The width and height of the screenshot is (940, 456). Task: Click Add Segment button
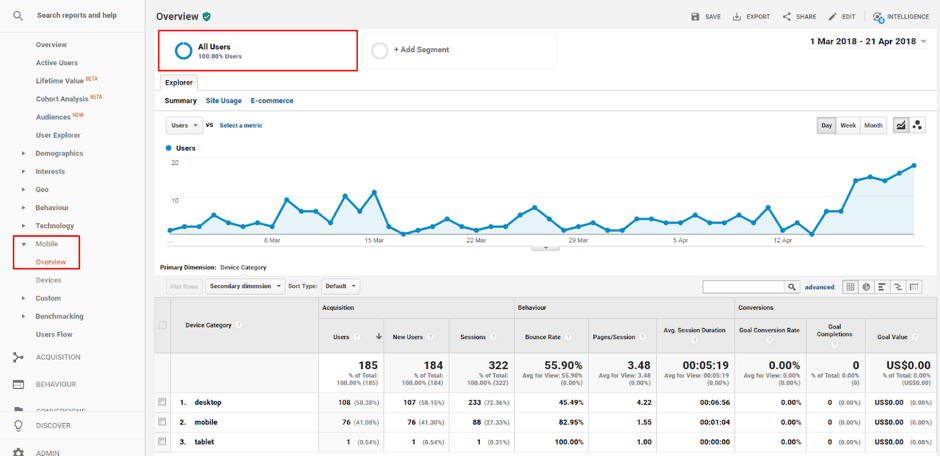coord(420,50)
